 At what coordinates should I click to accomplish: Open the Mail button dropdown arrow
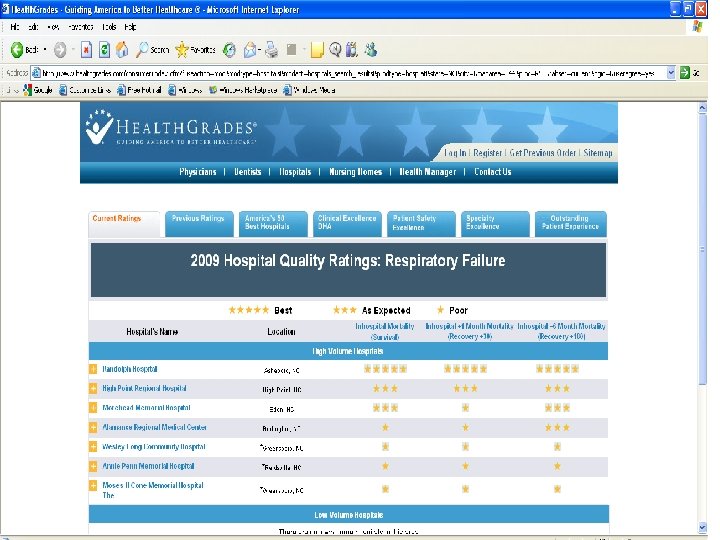point(259,49)
